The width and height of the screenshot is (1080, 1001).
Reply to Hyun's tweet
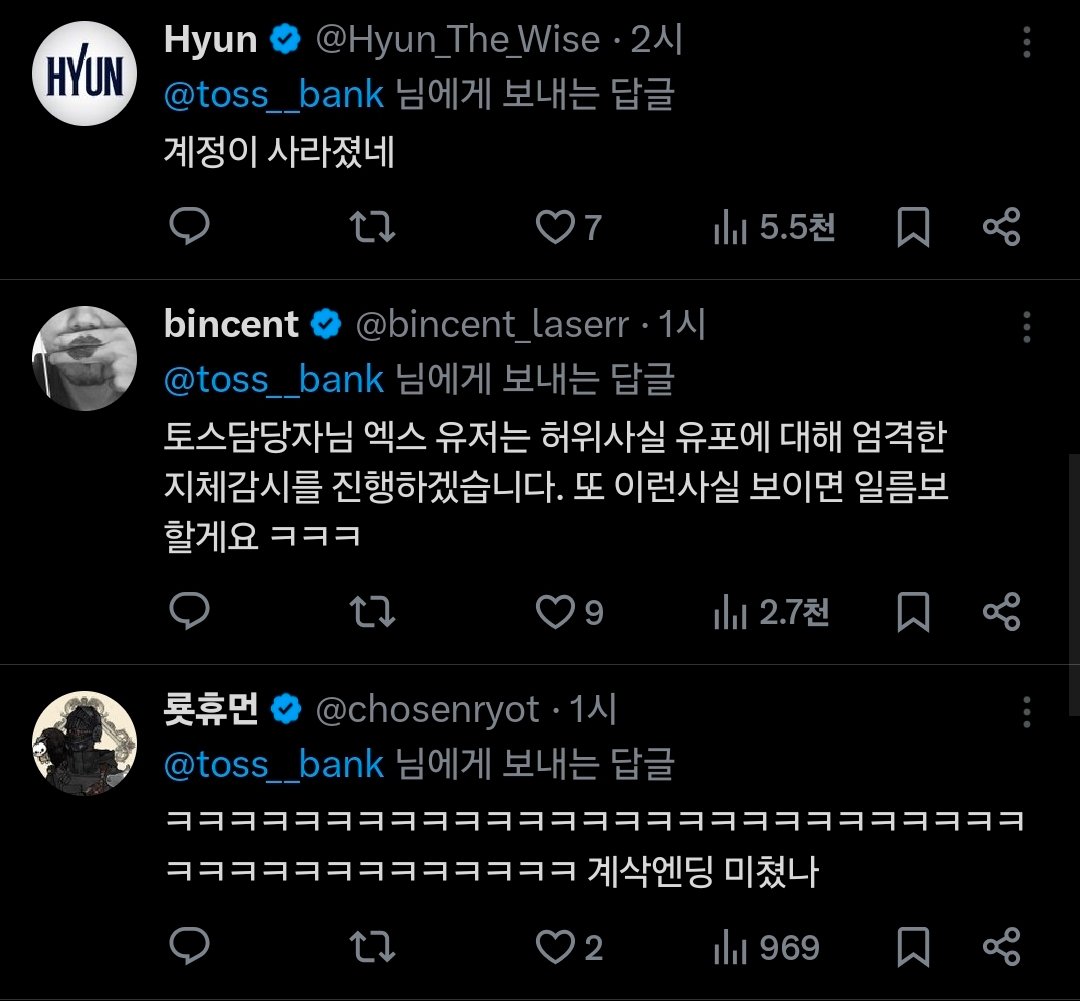click(x=188, y=227)
